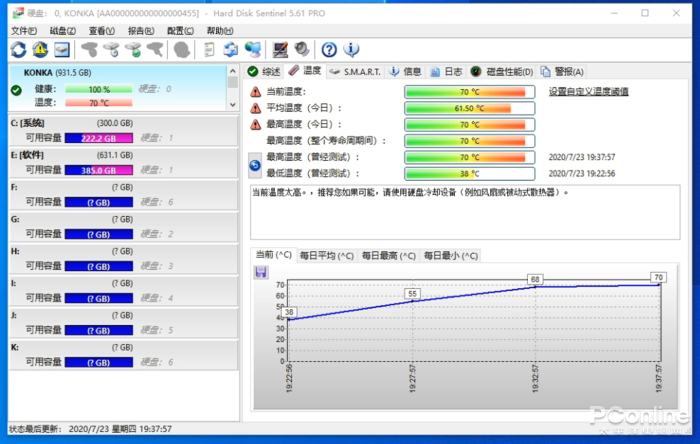This screenshot has width=700, height=444.
Task: Click the blue help question mark icon
Action: 329,49
